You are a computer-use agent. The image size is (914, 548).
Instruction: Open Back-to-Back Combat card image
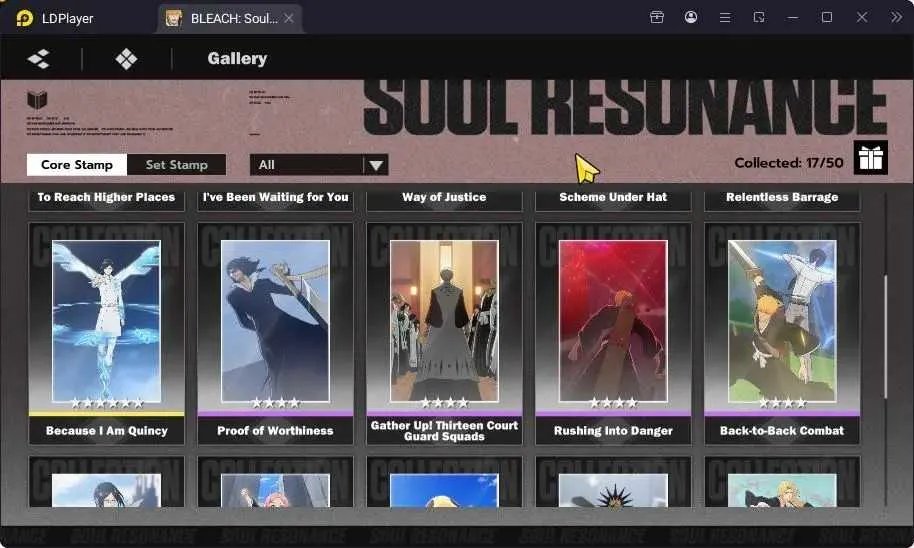pos(782,321)
